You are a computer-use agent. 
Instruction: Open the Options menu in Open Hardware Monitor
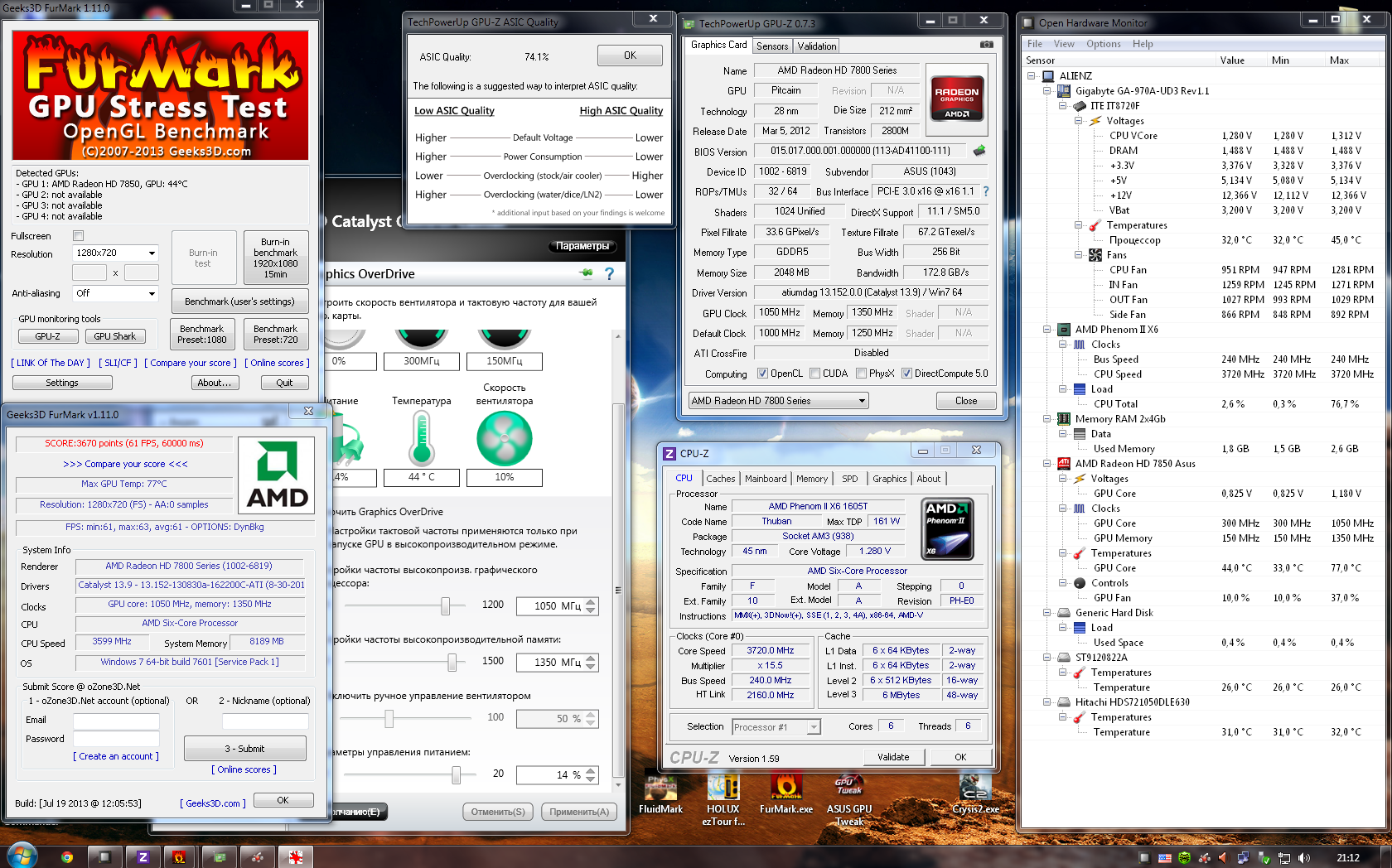click(1104, 44)
